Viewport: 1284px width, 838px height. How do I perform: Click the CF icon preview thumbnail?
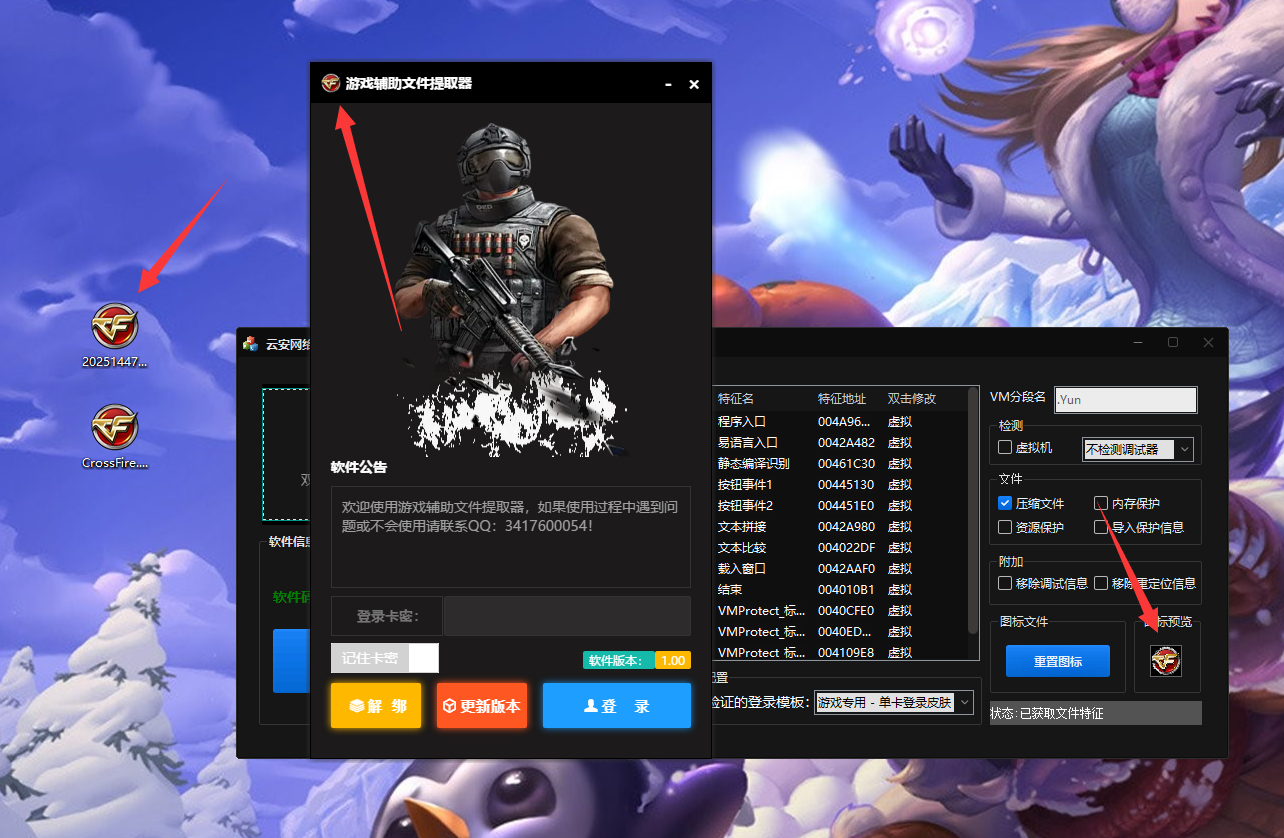(1166, 660)
